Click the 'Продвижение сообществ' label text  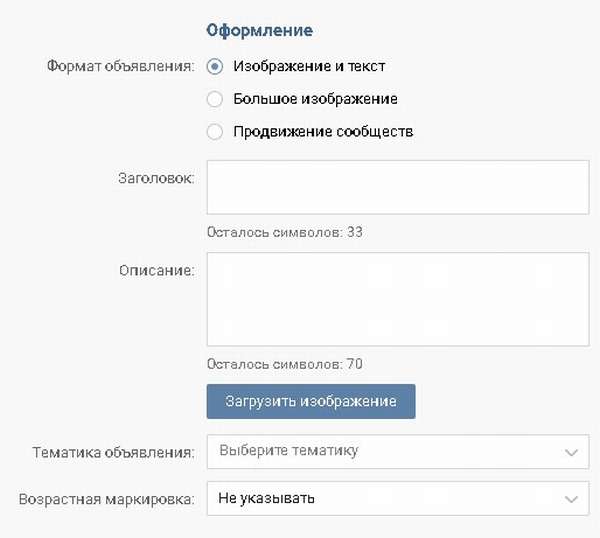click(323, 131)
